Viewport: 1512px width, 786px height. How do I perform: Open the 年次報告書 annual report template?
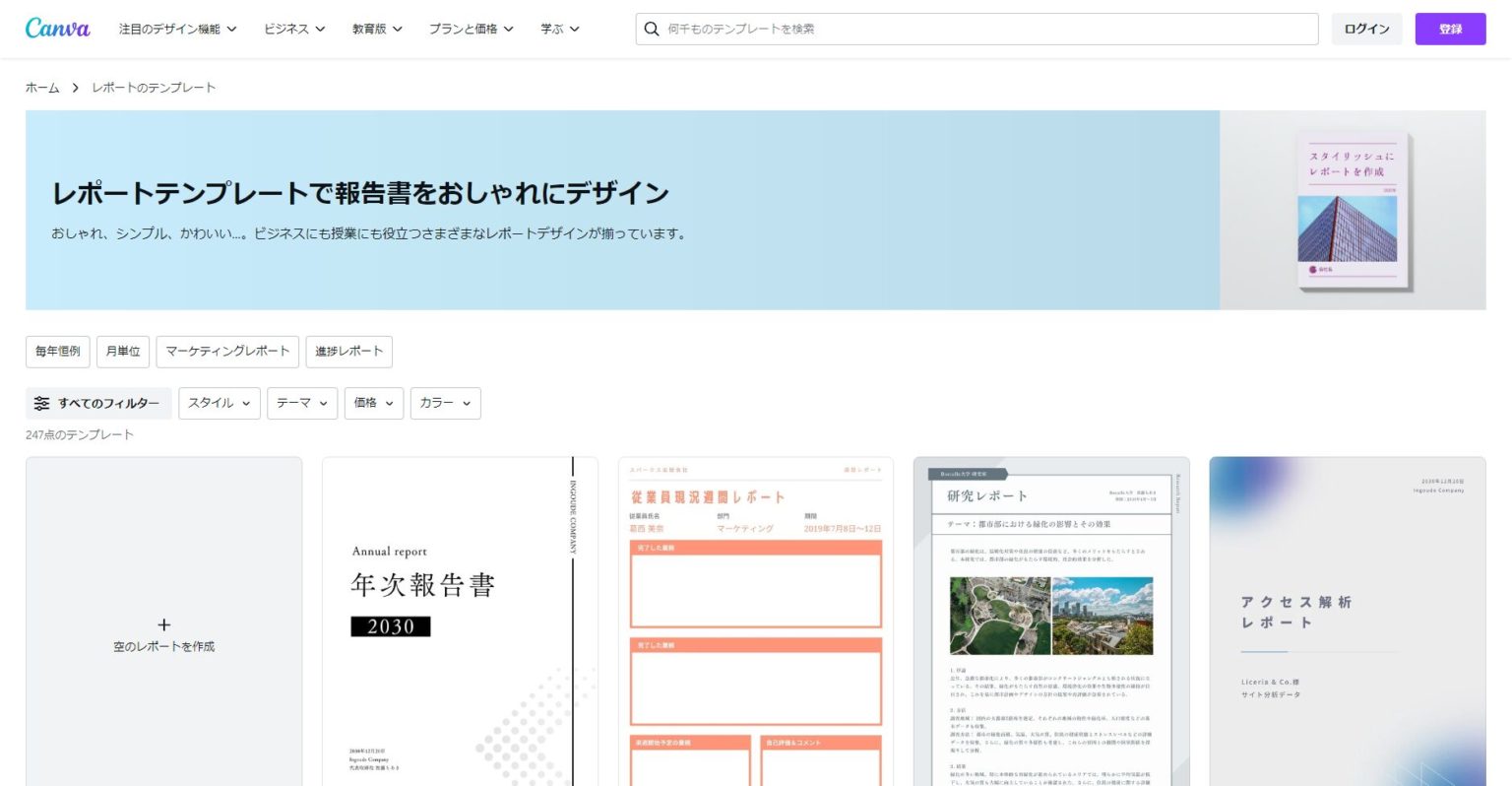pyautogui.click(x=460, y=621)
